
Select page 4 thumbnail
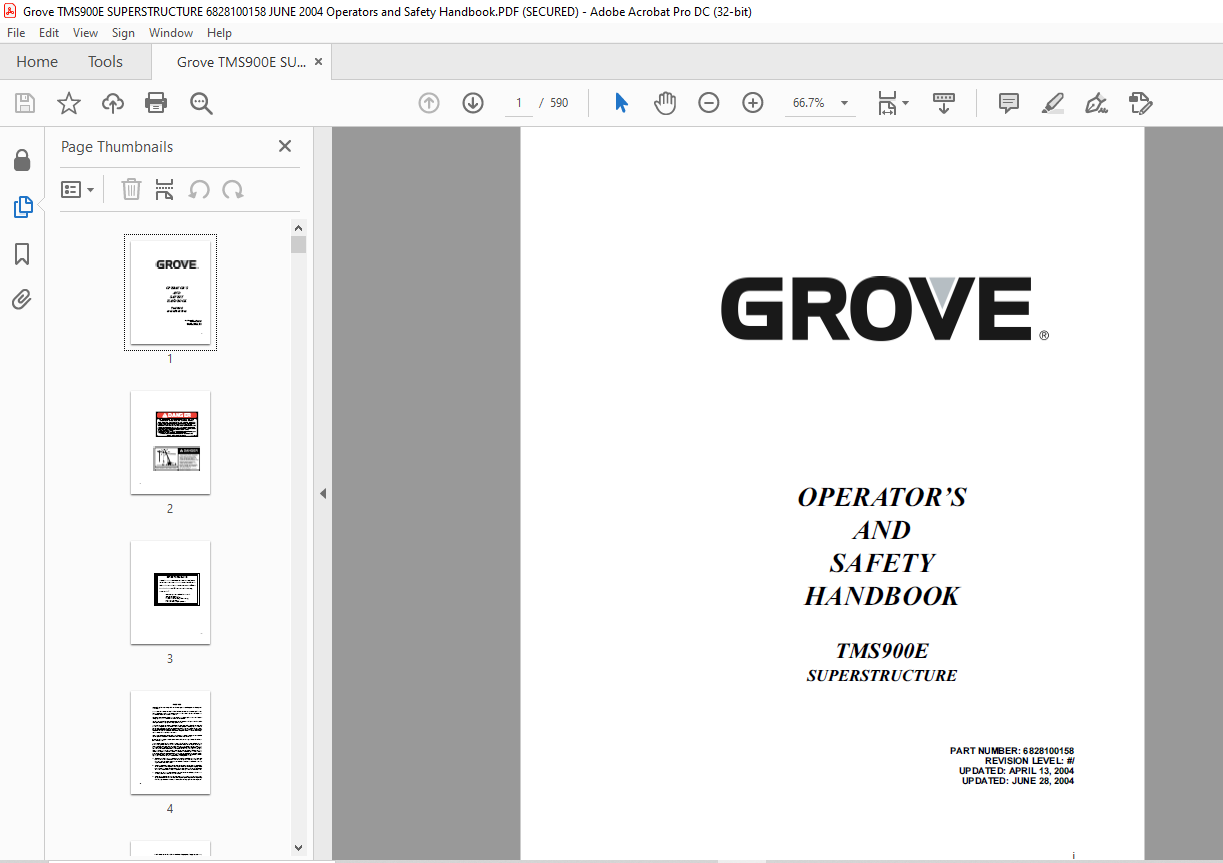[170, 742]
